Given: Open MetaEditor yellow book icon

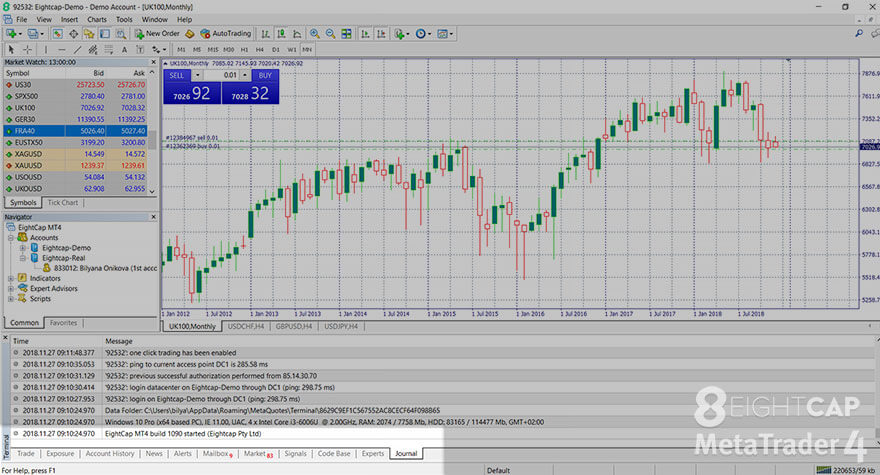Looking at the screenshot, I should 190,34.
